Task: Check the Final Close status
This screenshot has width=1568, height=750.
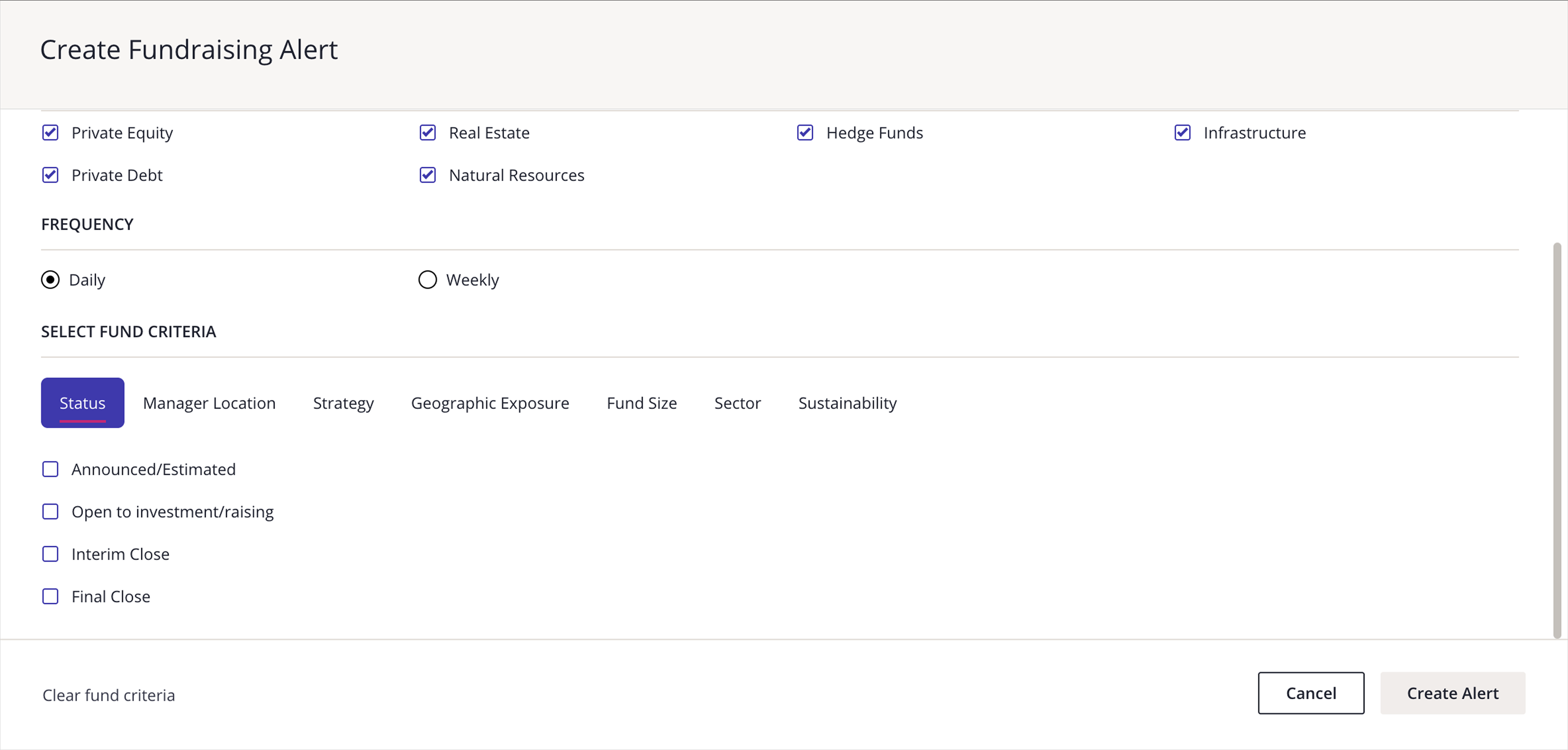Action: pos(50,596)
